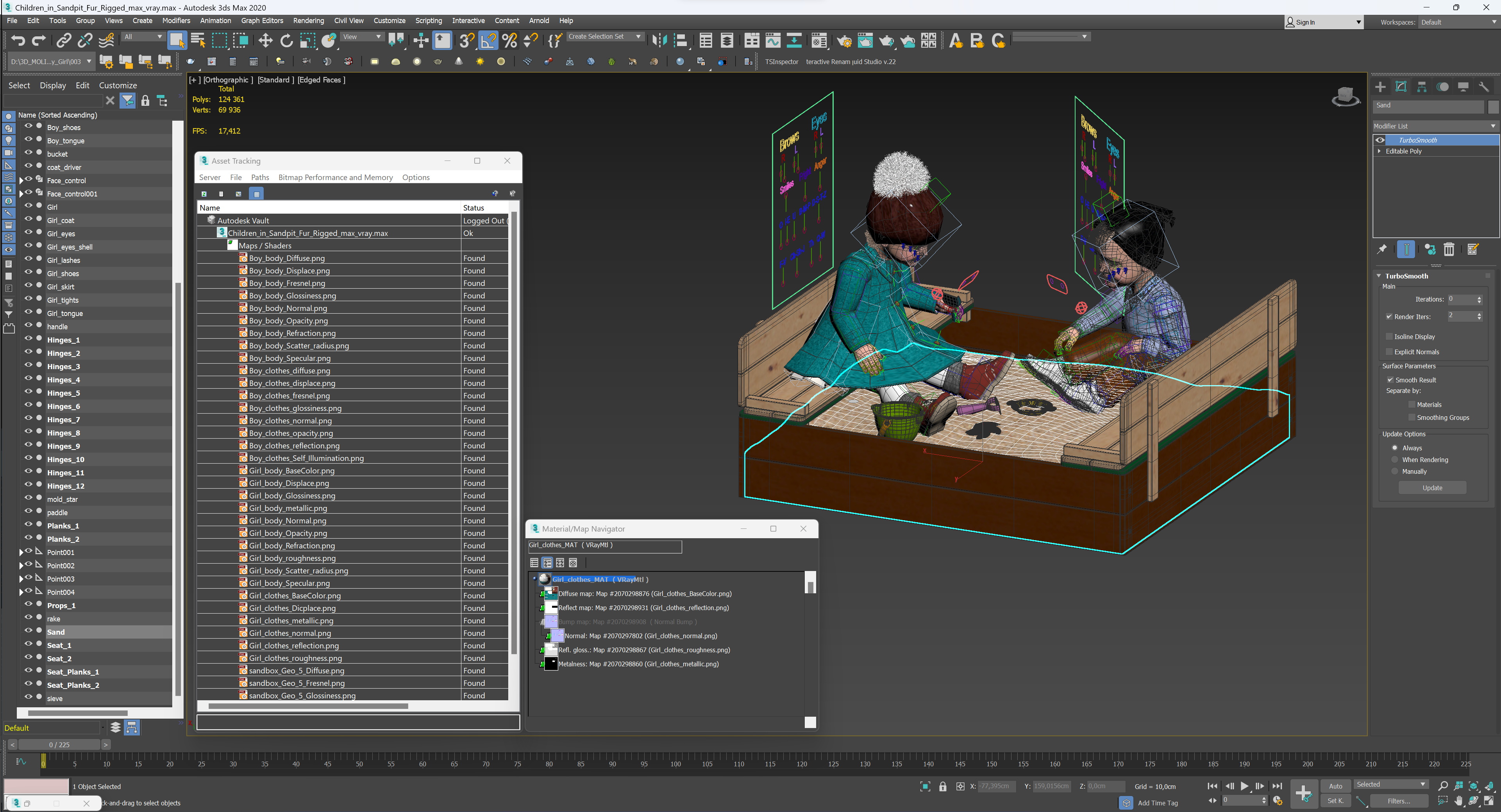1501x812 pixels.
Task: Open the Curve Editor icon
Action: [x=773, y=40]
